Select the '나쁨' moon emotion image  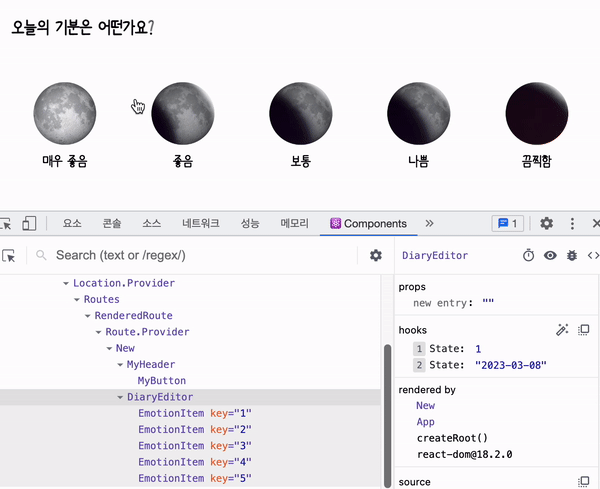point(419,113)
